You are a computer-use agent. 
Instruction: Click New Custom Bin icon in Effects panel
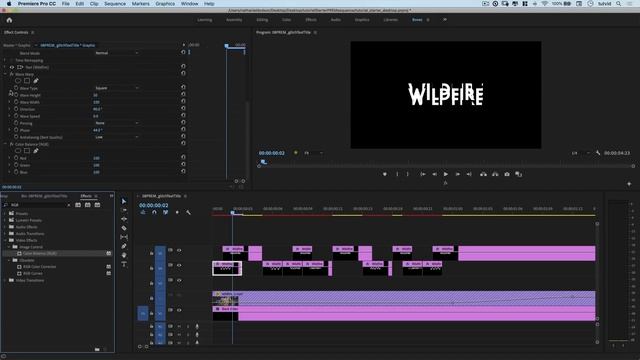click(97, 349)
